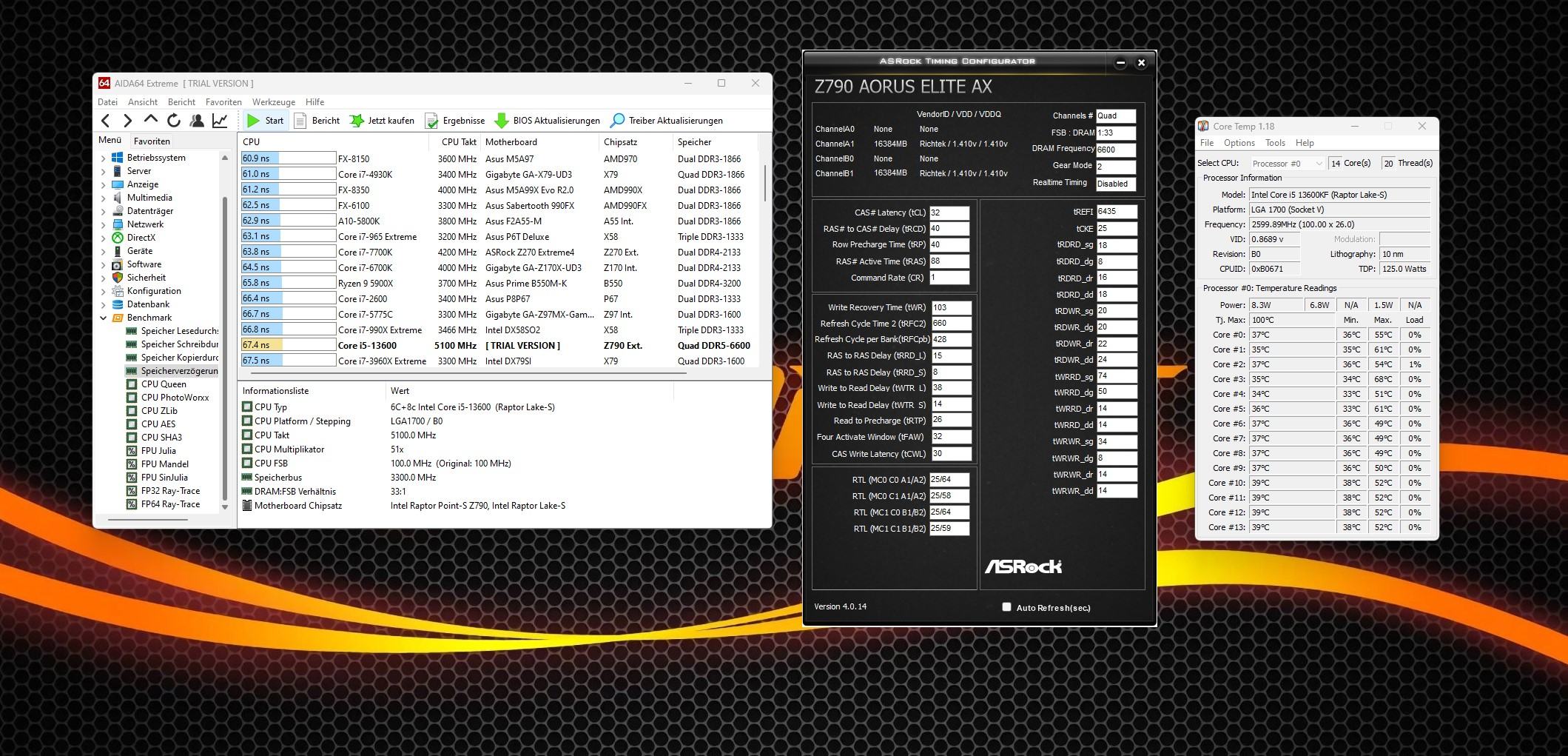This screenshot has width=1568, height=756.
Task: Open Core Temp Options menu
Action: click(1239, 143)
